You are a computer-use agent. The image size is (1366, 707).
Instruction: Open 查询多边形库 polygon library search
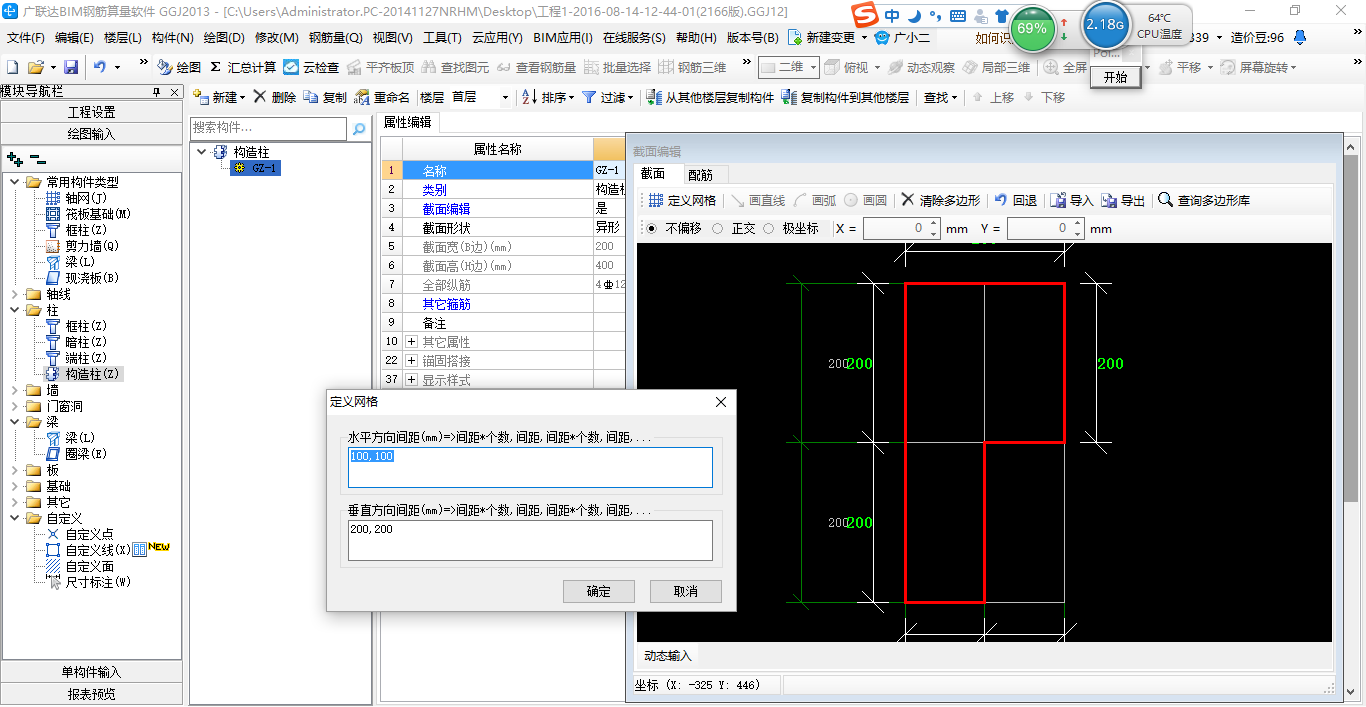(1204, 200)
